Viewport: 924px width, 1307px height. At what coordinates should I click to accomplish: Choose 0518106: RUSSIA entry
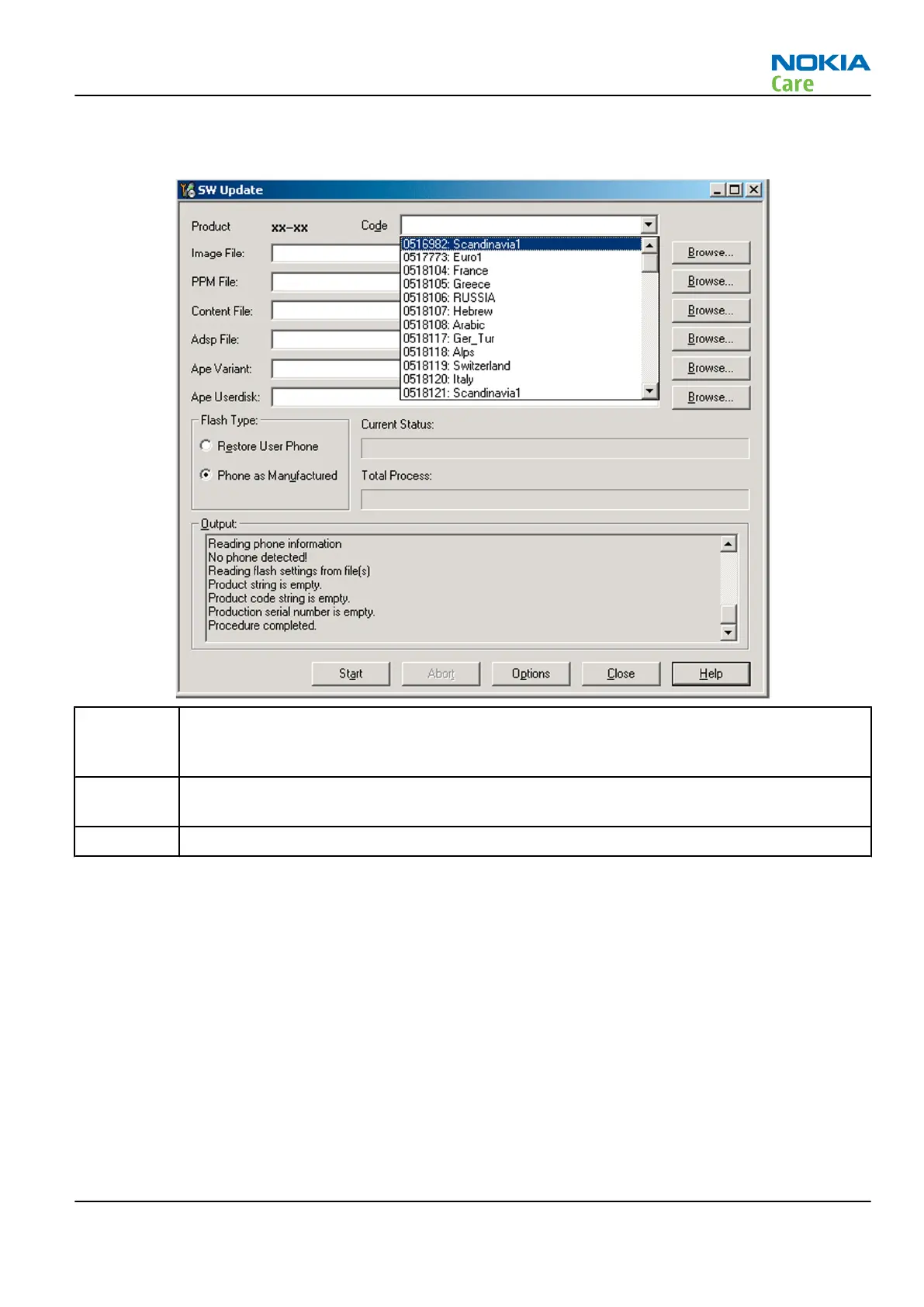point(521,298)
